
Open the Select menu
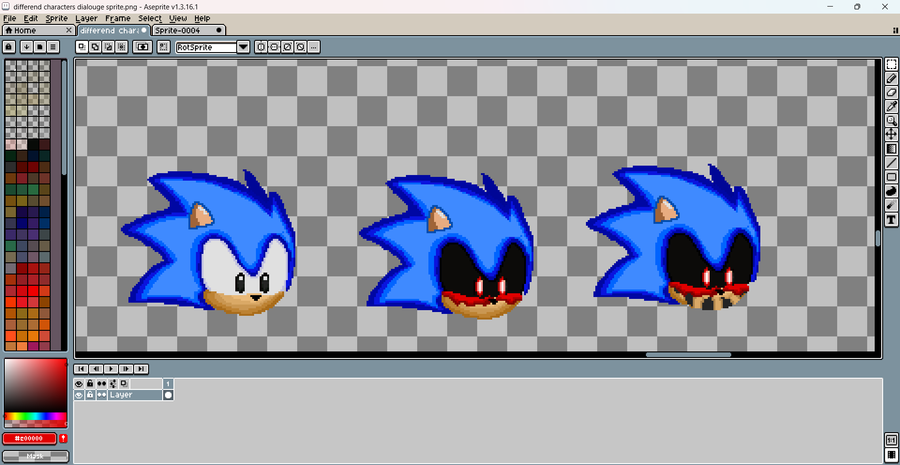pos(150,18)
